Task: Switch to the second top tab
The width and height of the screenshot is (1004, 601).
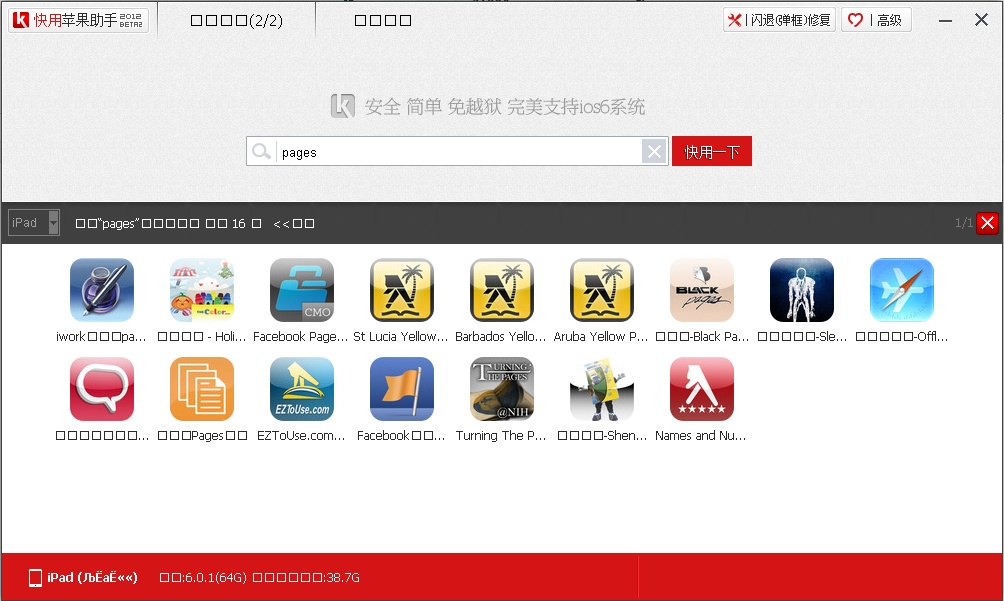Action: [383, 20]
